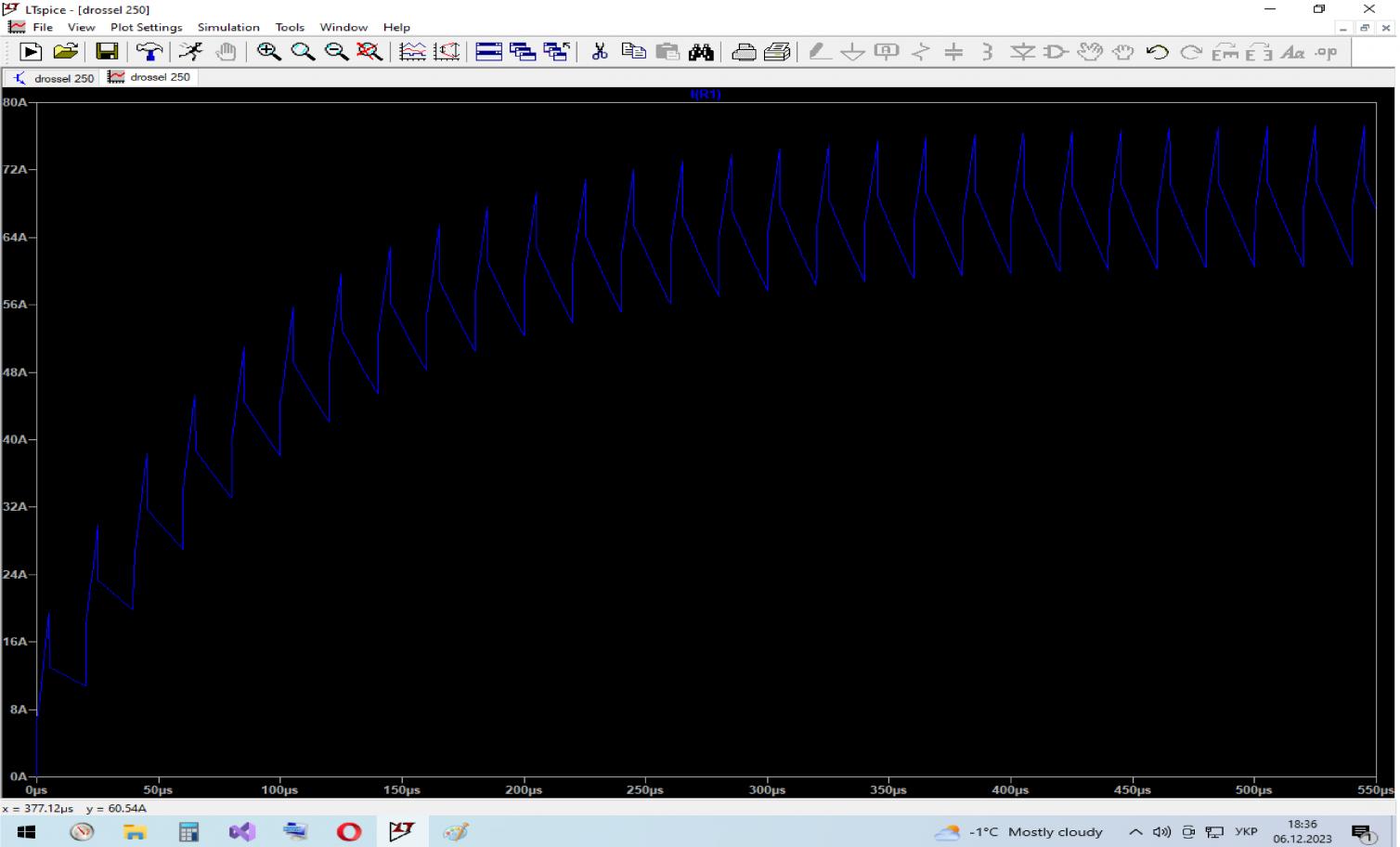The image size is (1400, 847).
Task: Expand the hidden system tray icons chevron
Action: (1135, 832)
